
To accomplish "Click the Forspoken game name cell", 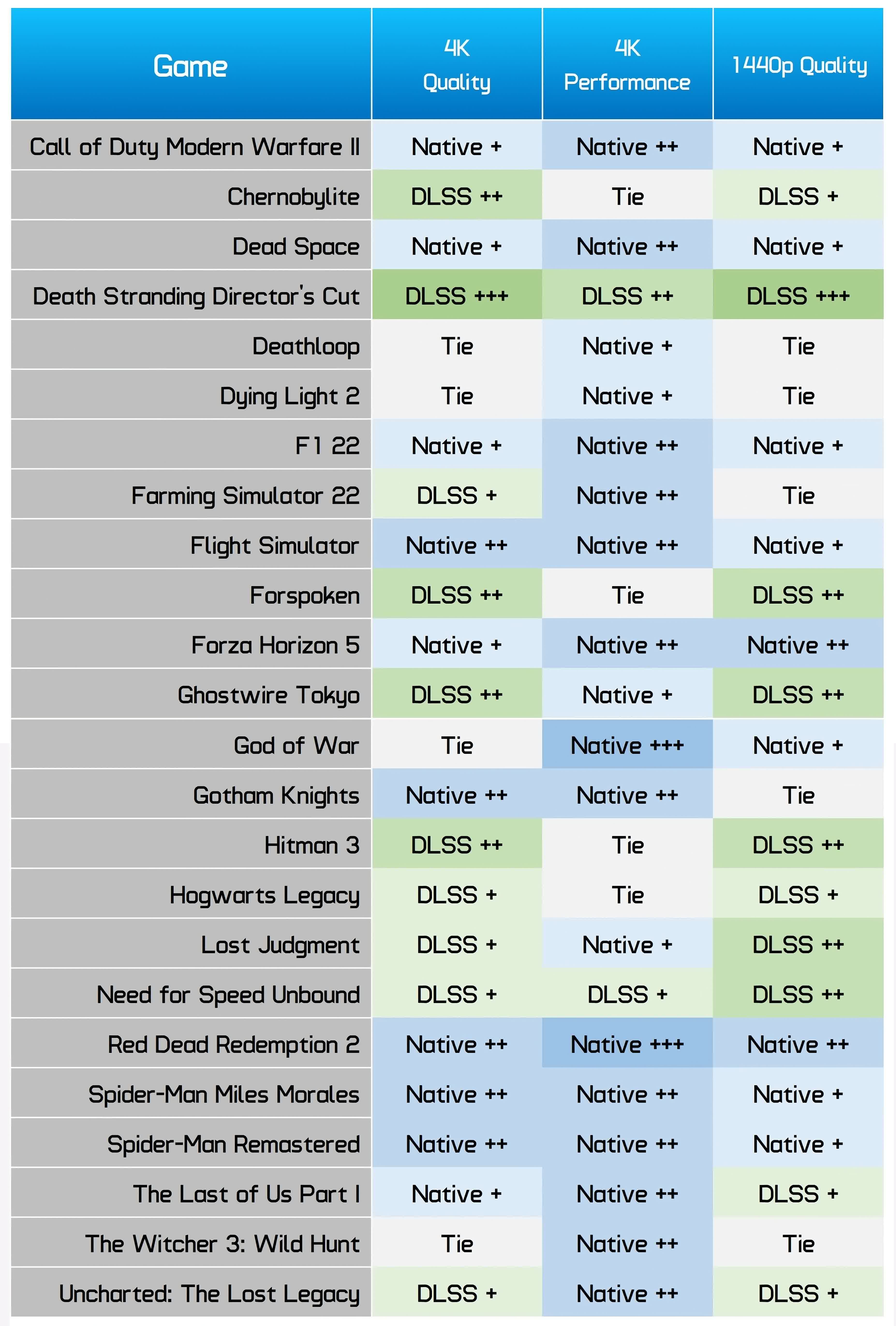I will tap(304, 596).
